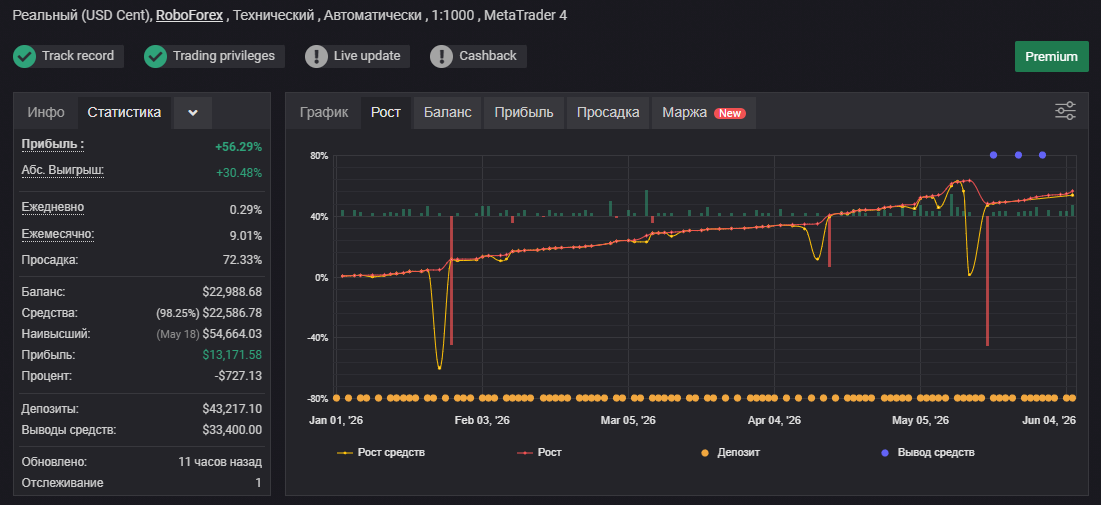Click the +30.48% absolute gain value

tap(239, 173)
